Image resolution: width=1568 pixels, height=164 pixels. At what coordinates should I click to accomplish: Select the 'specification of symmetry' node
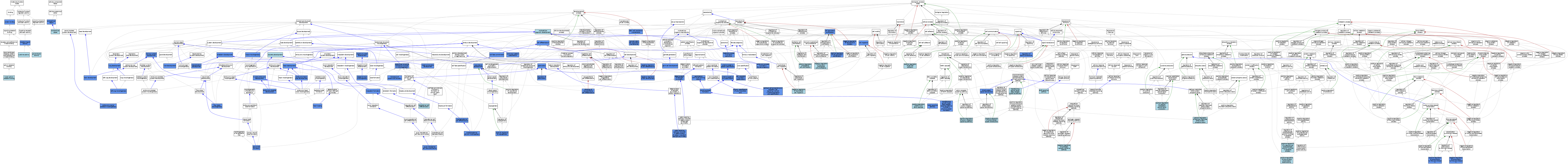[x=688, y=55]
